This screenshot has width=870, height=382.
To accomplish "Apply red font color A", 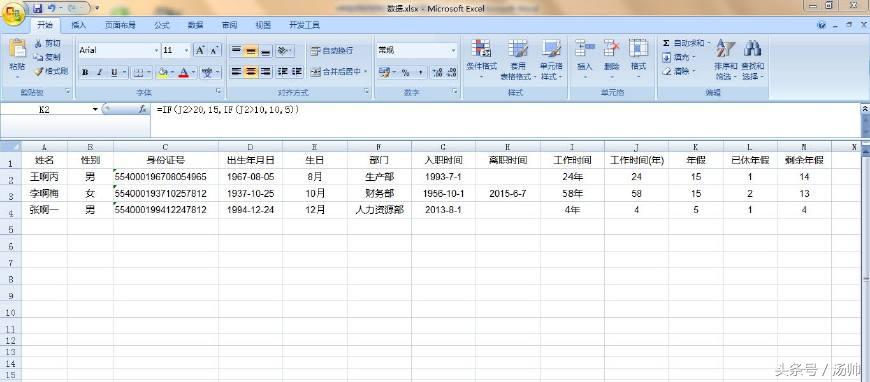I will pos(184,72).
